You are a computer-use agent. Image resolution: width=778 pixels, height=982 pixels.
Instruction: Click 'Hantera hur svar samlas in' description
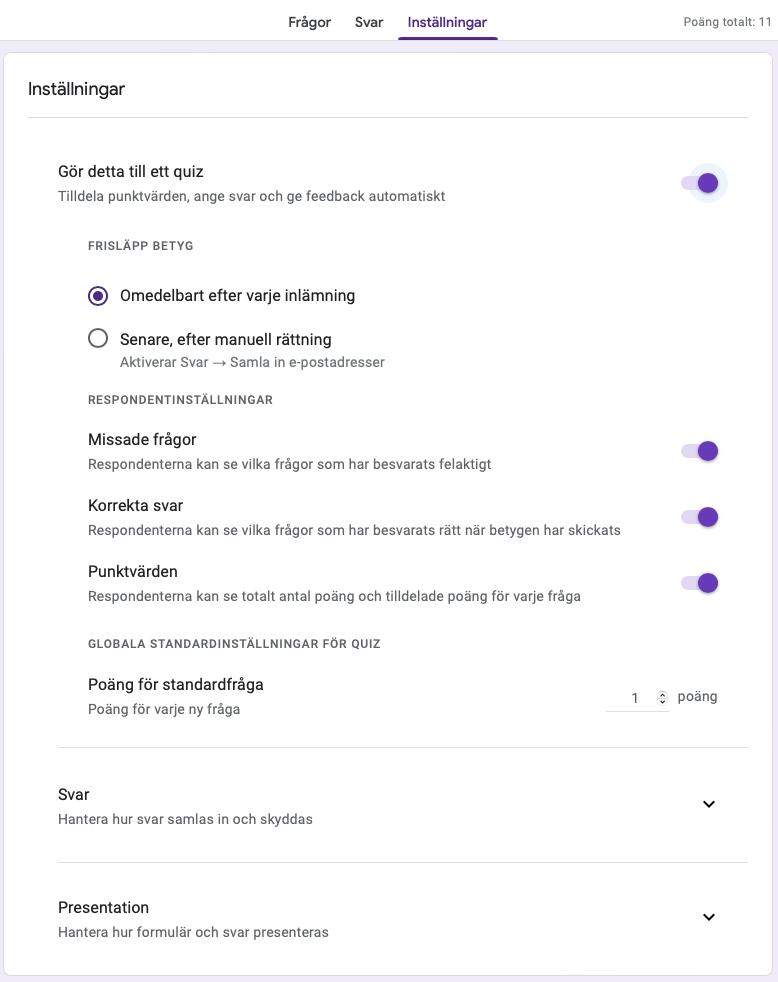click(185, 820)
